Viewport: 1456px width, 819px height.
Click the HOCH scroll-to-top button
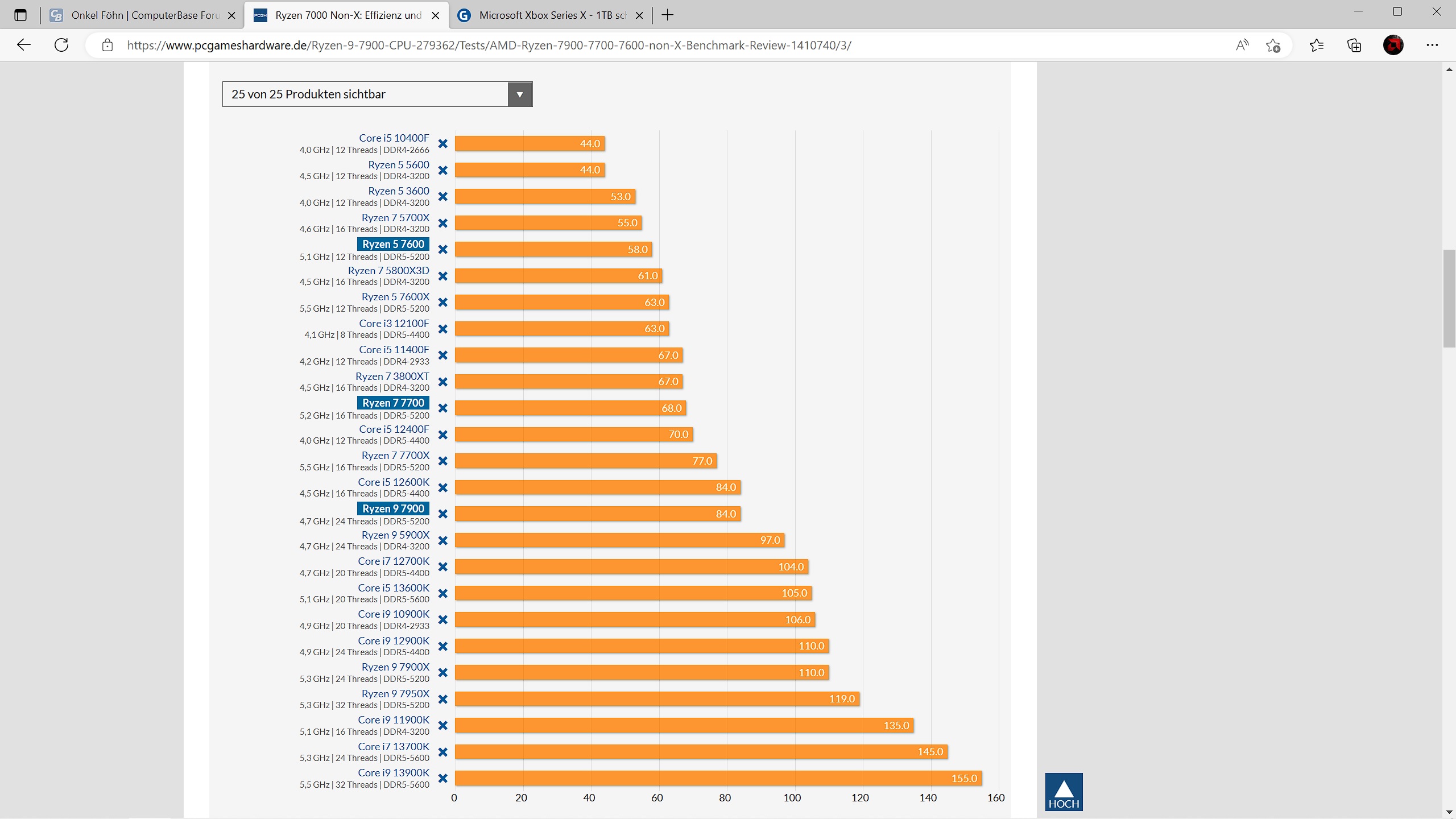(1064, 791)
